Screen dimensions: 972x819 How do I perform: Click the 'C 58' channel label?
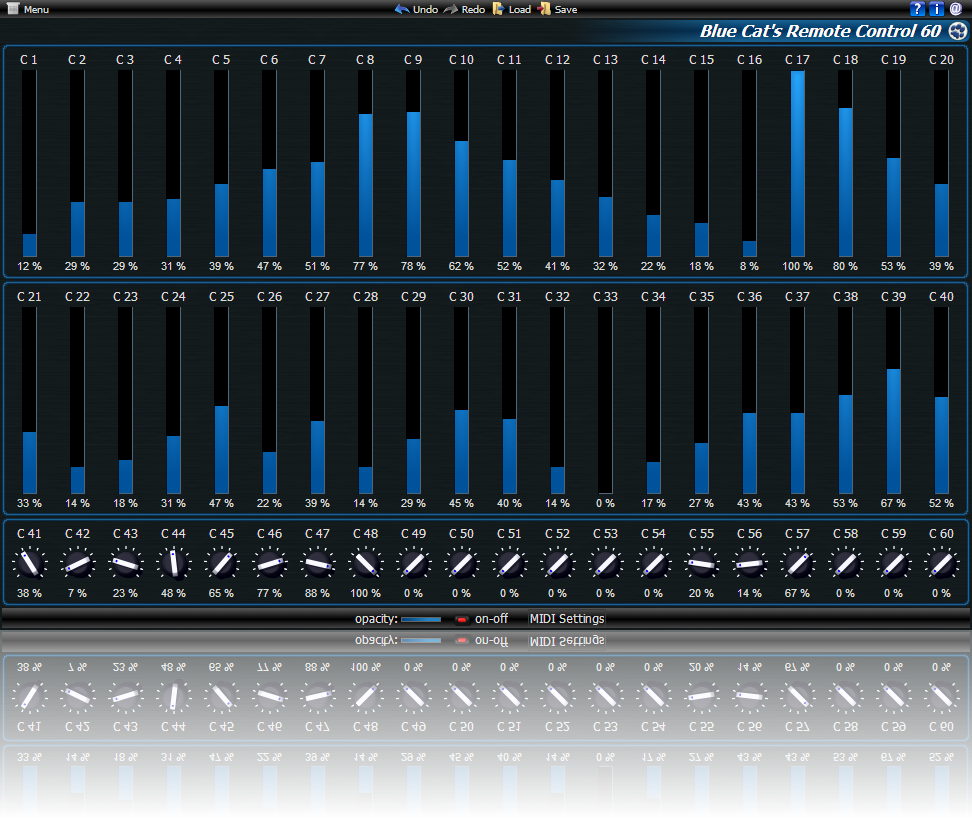click(x=846, y=534)
